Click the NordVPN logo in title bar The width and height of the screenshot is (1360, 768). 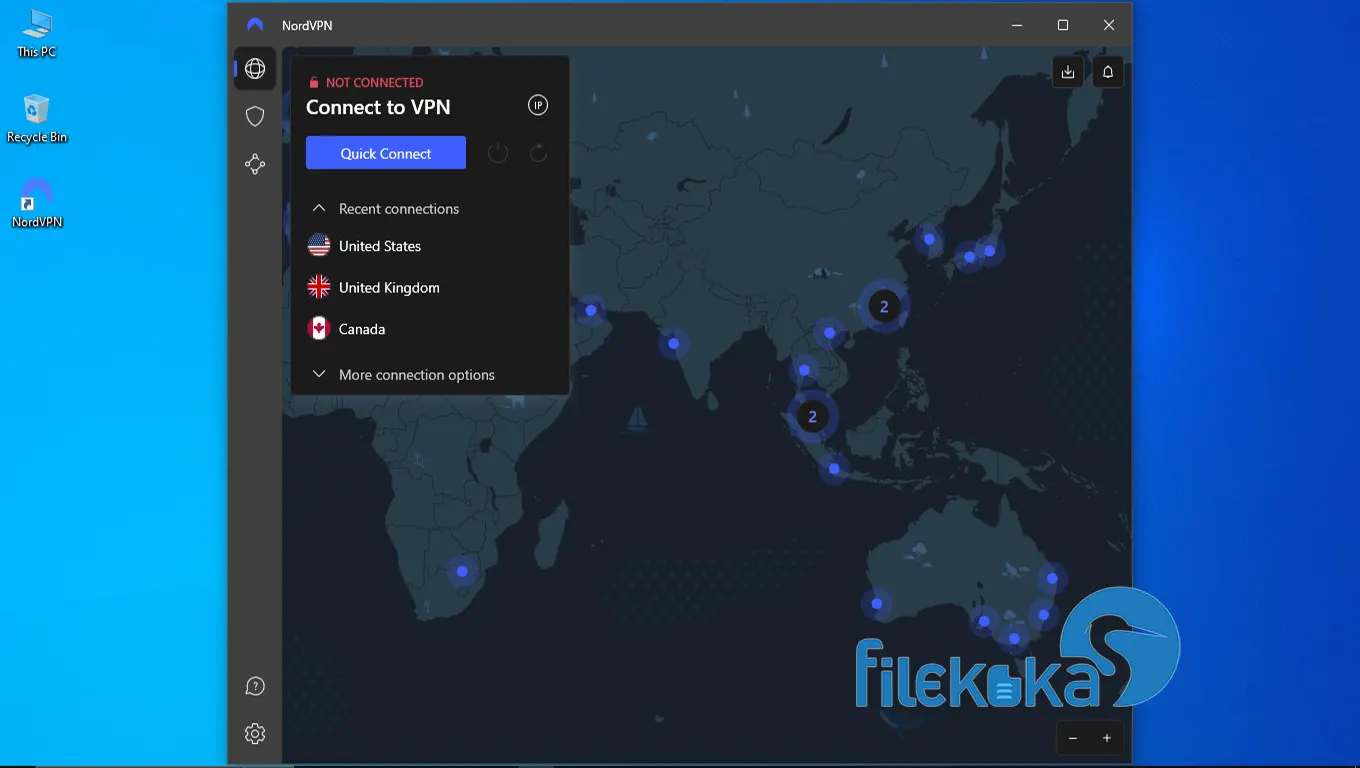(x=256, y=25)
